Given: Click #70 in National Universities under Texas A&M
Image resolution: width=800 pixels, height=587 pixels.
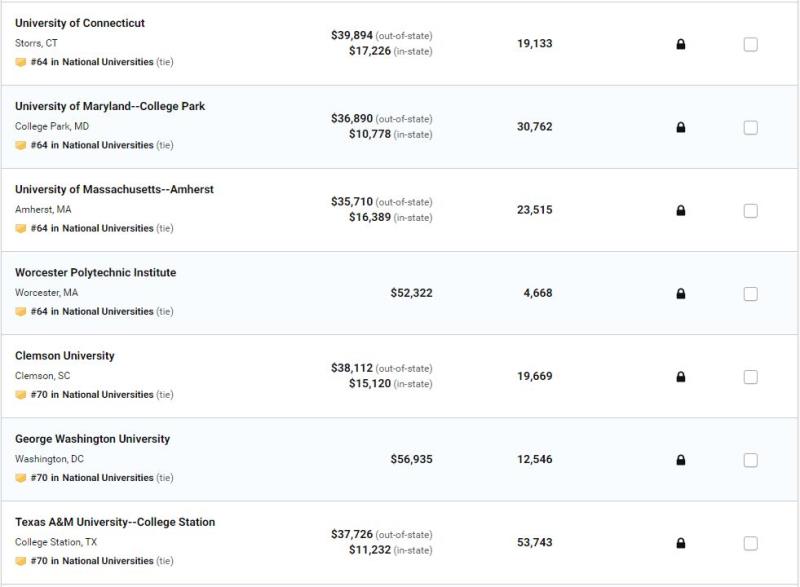Looking at the screenshot, I should [x=92, y=560].
